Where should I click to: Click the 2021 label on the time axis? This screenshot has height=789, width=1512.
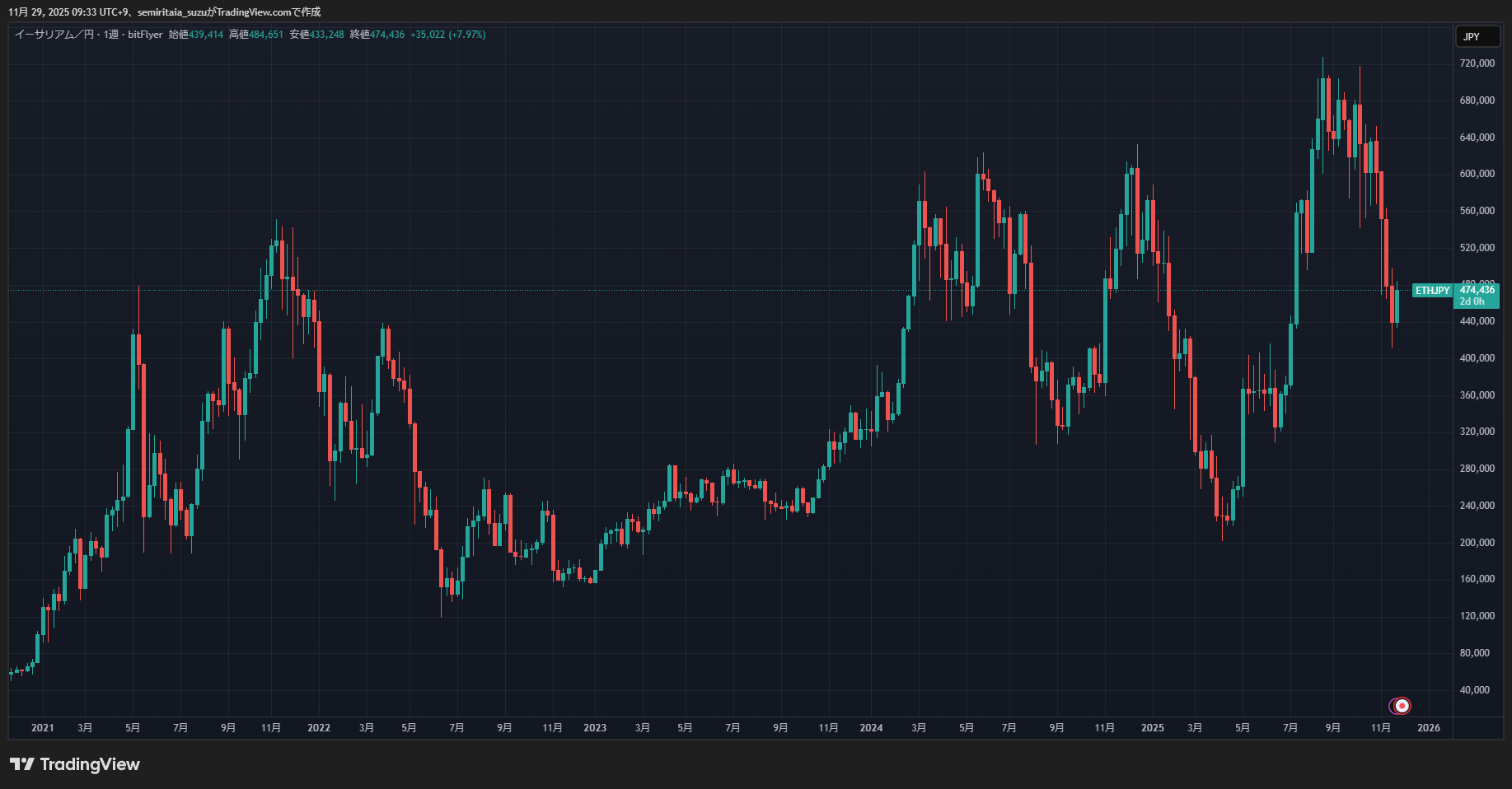tap(43, 728)
